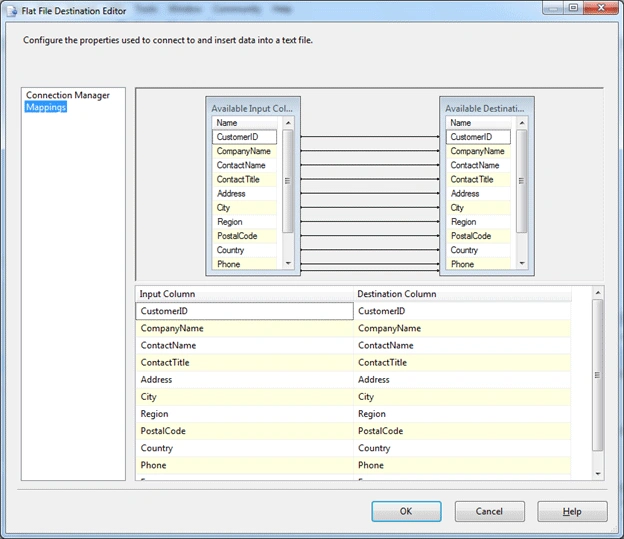The height and width of the screenshot is (539, 624).
Task: Click Name header in Available Input Columns
Action: tap(244, 123)
